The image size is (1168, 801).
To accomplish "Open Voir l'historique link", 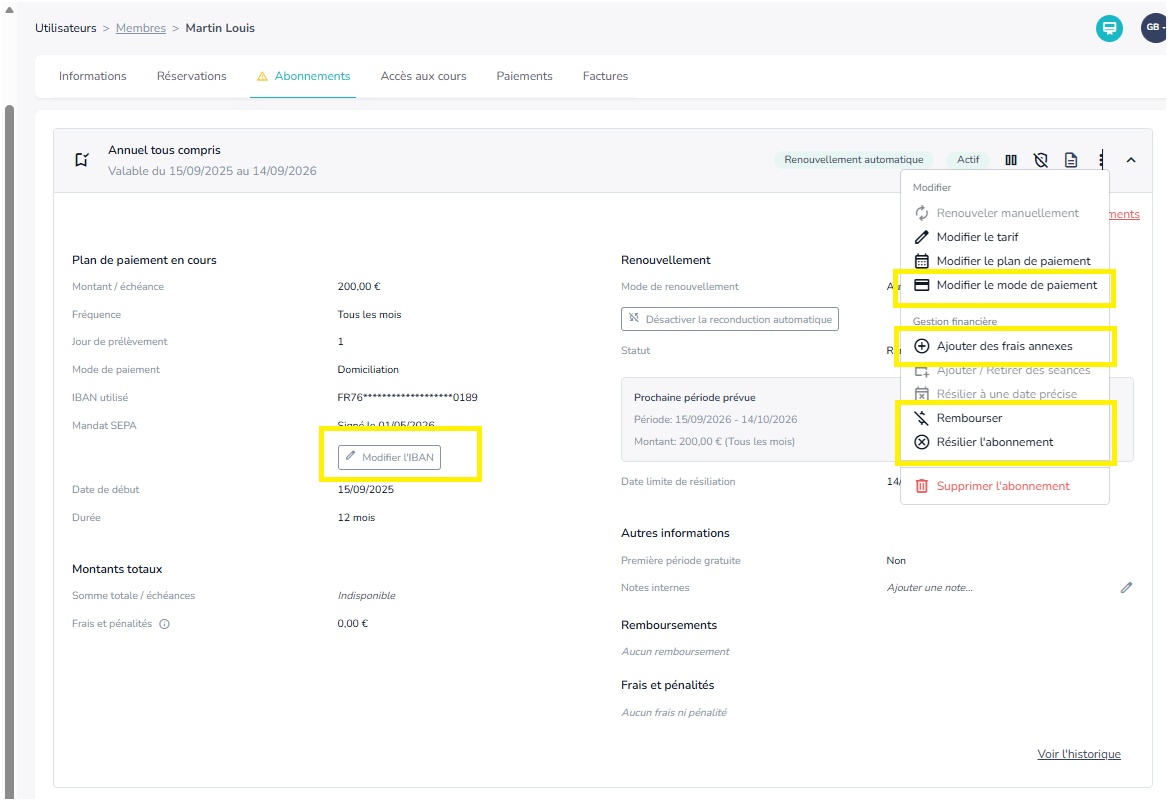I will click(1079, 754).
